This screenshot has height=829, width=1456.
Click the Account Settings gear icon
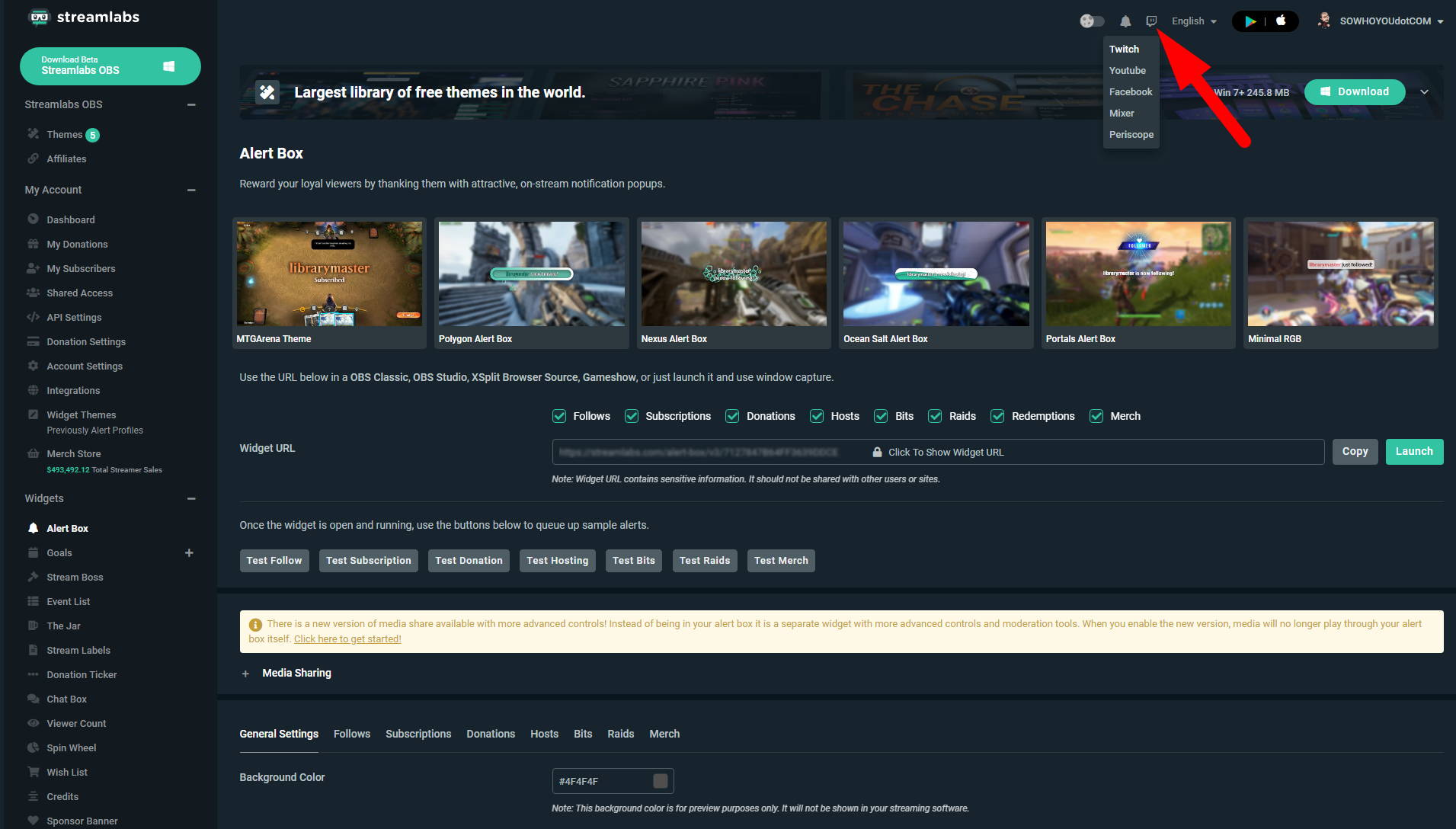tap(33, 366)
